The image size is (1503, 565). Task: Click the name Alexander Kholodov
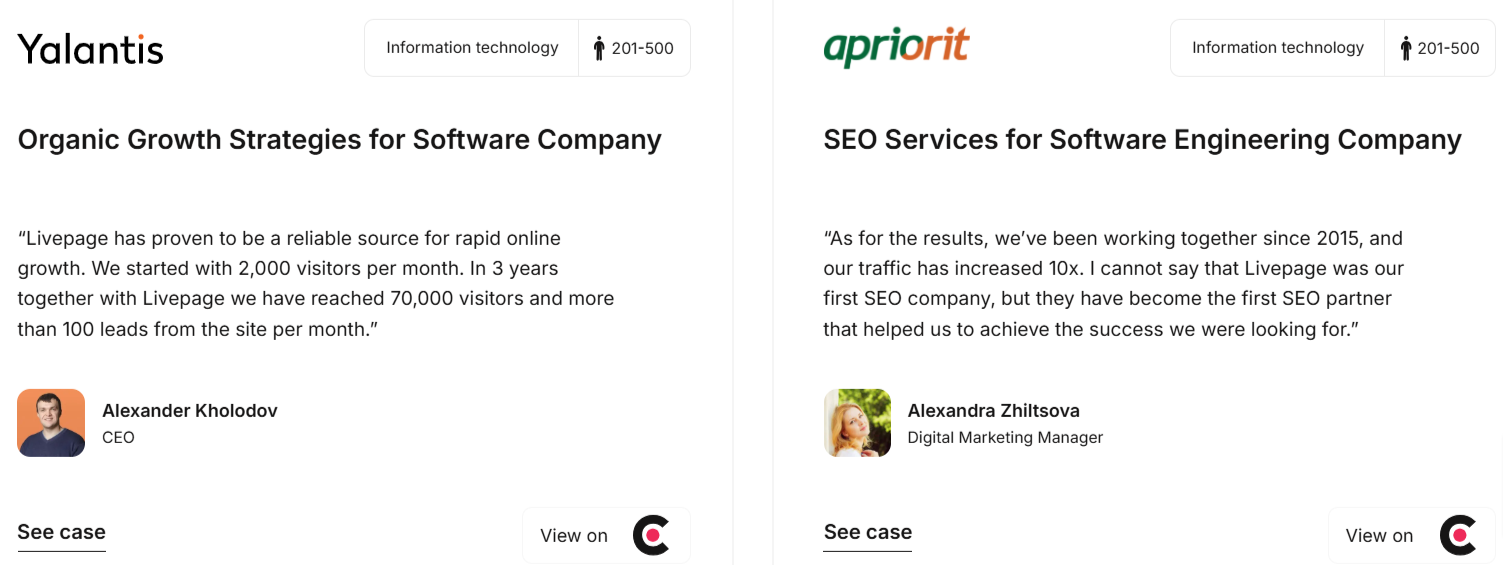190,410
